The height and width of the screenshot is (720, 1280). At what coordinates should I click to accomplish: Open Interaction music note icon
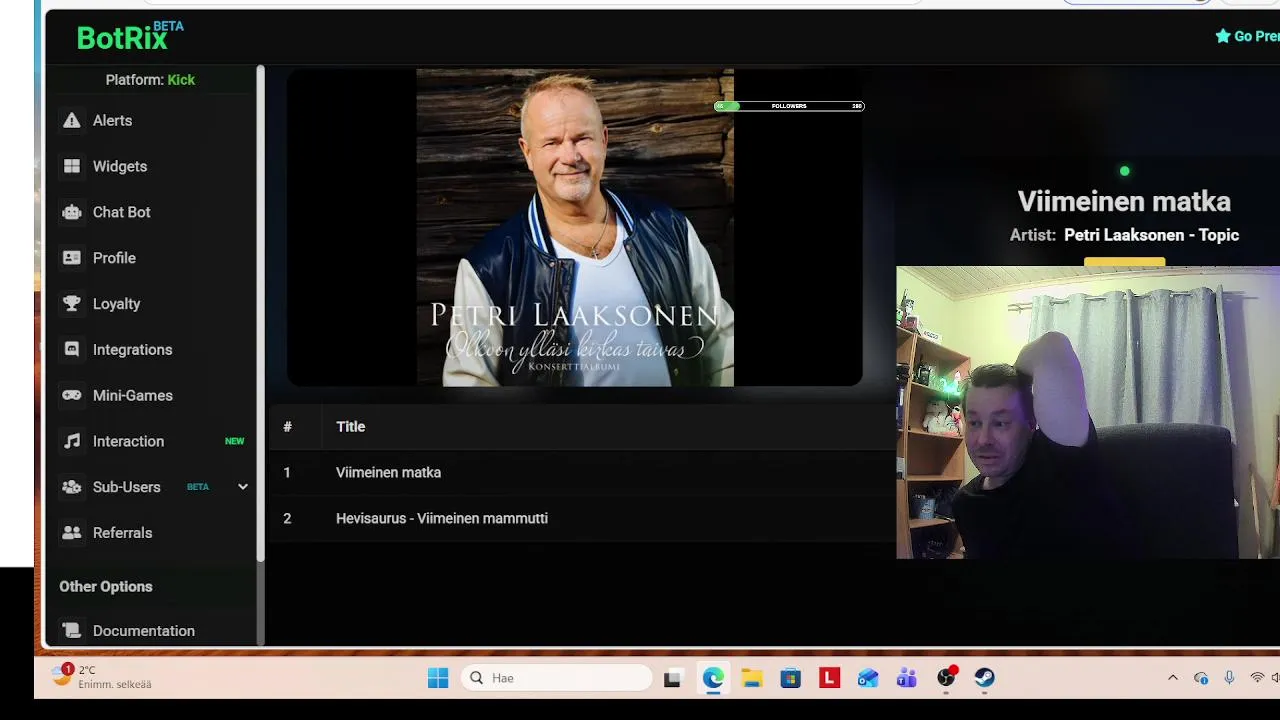click(71, 441)
